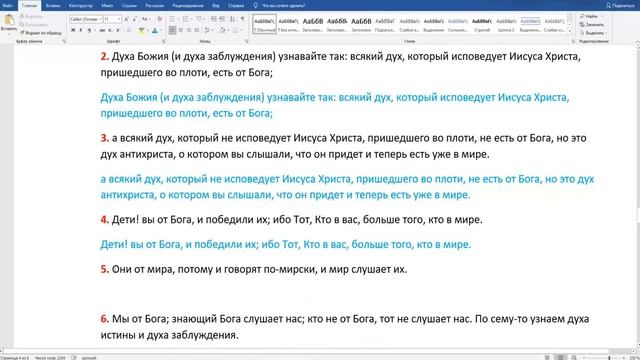Click the Shading paint bucket icon
Image resolution: width=640 pixels, height=360 pixels.
point(222,31)
